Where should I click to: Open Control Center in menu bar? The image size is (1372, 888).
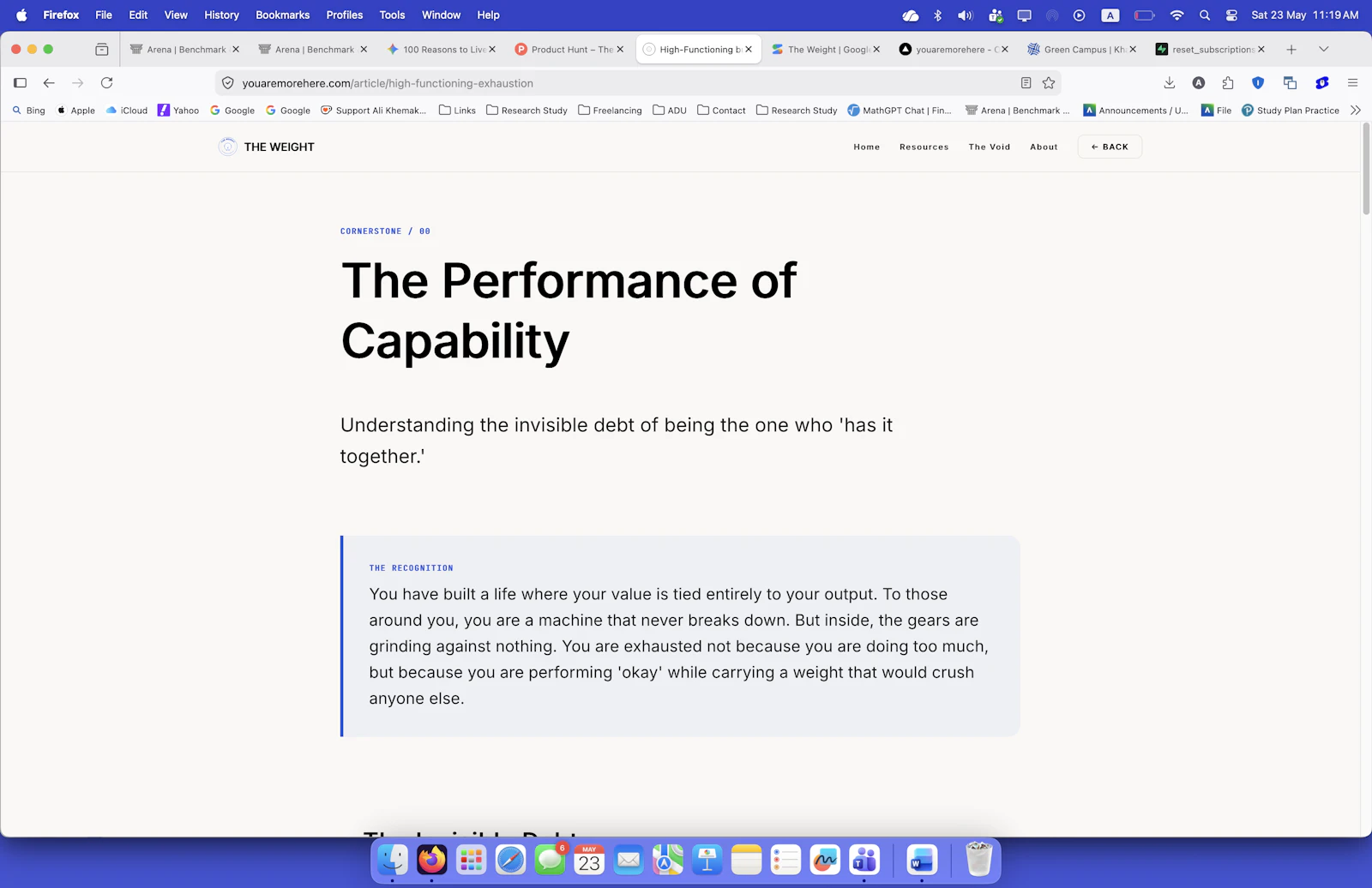[x=1231, y=15]
